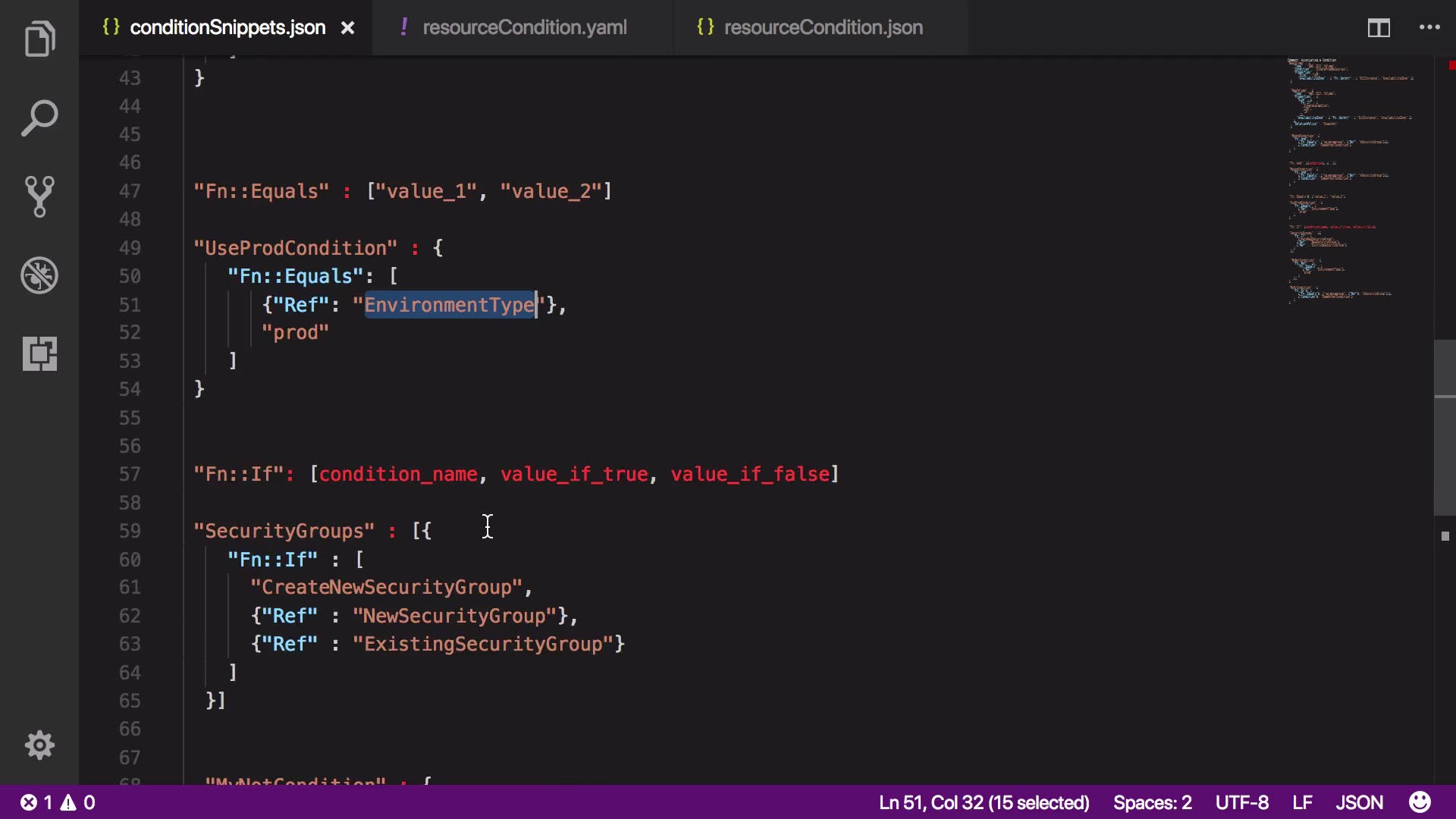Screen dimensions: 1456x819
Task: Show the errors and warnings count
Action: pyautogui.click(x=58, y=802)
